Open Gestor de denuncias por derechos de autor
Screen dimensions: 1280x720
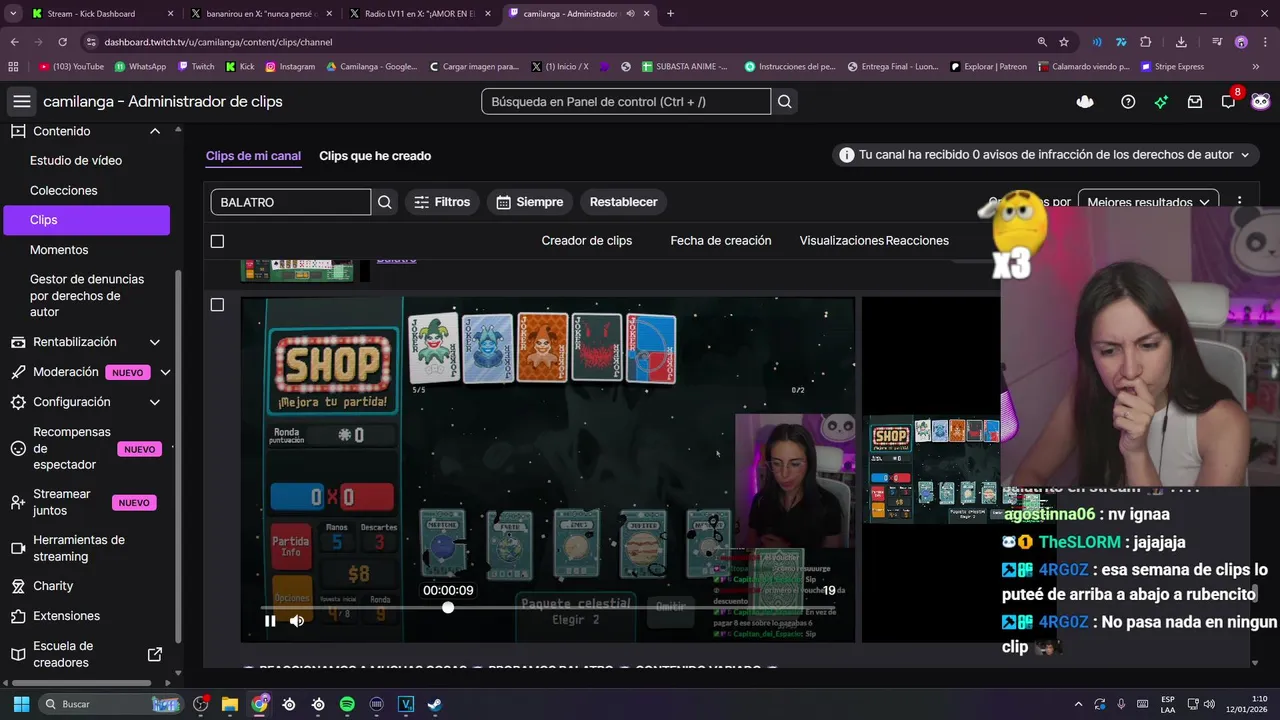[x=87, y=296]
